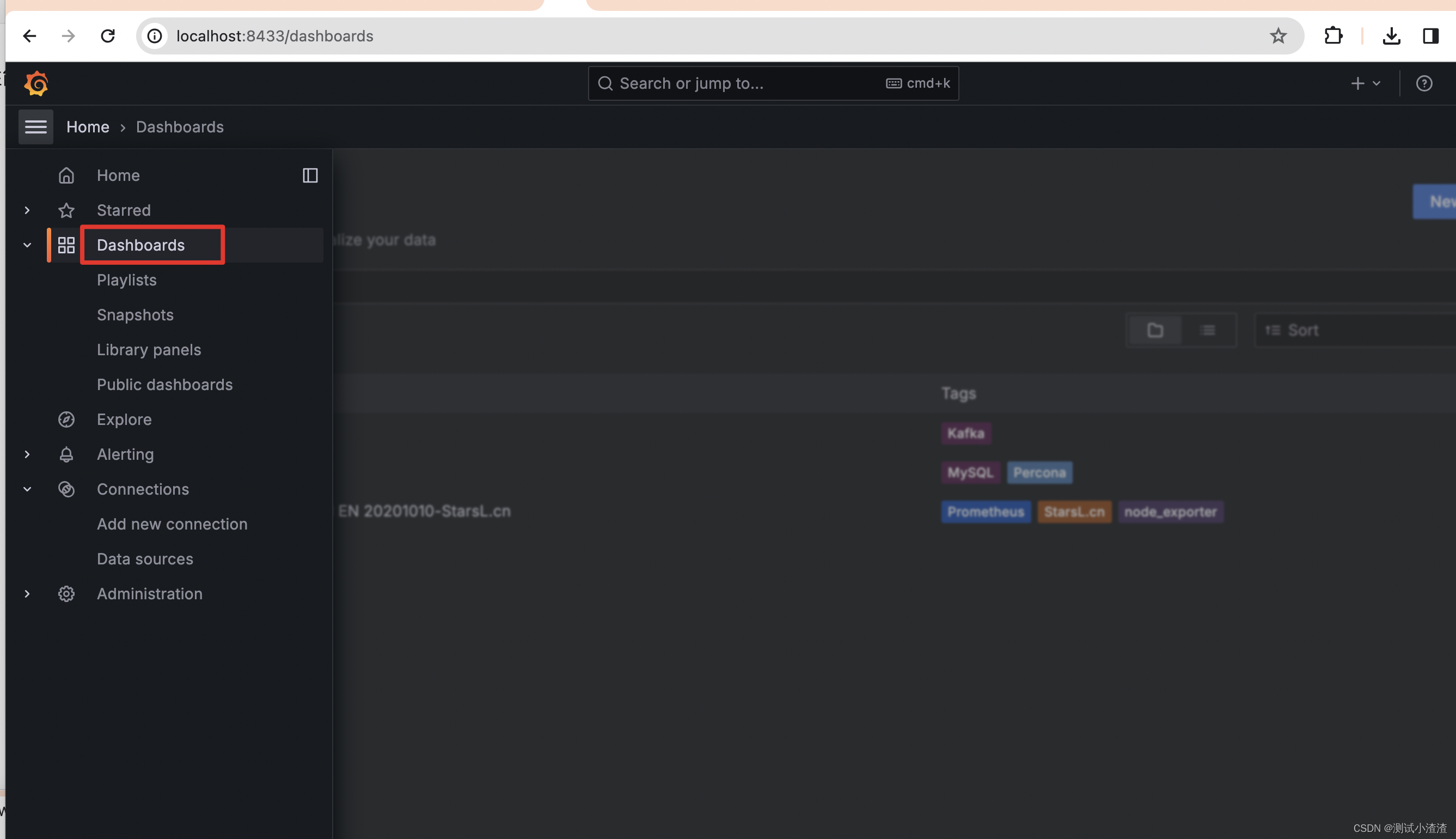Bookmark page with star icon

coord(1277,36)
